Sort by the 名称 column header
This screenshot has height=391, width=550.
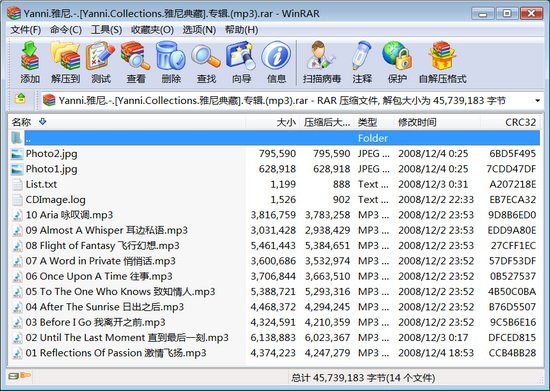[x=127, y=122]
